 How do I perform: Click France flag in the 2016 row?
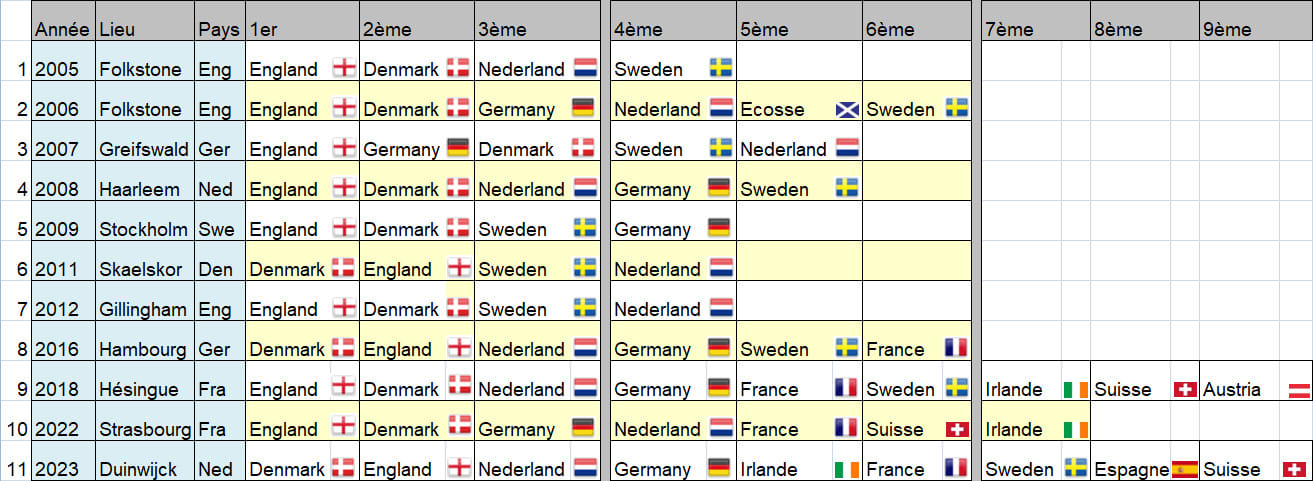(x=957, y=348)
